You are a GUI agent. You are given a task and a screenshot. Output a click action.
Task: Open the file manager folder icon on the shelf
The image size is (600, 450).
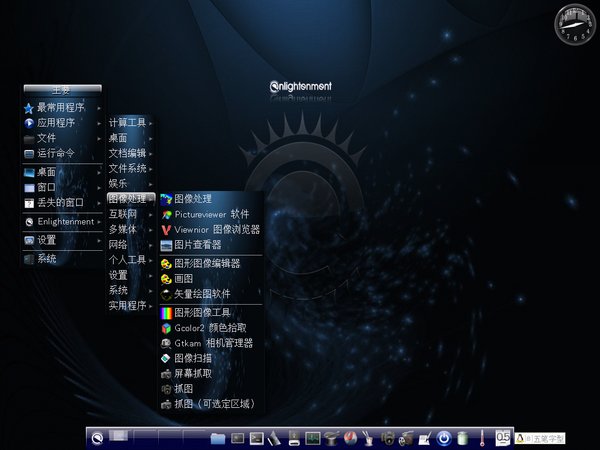coord(218,438)
